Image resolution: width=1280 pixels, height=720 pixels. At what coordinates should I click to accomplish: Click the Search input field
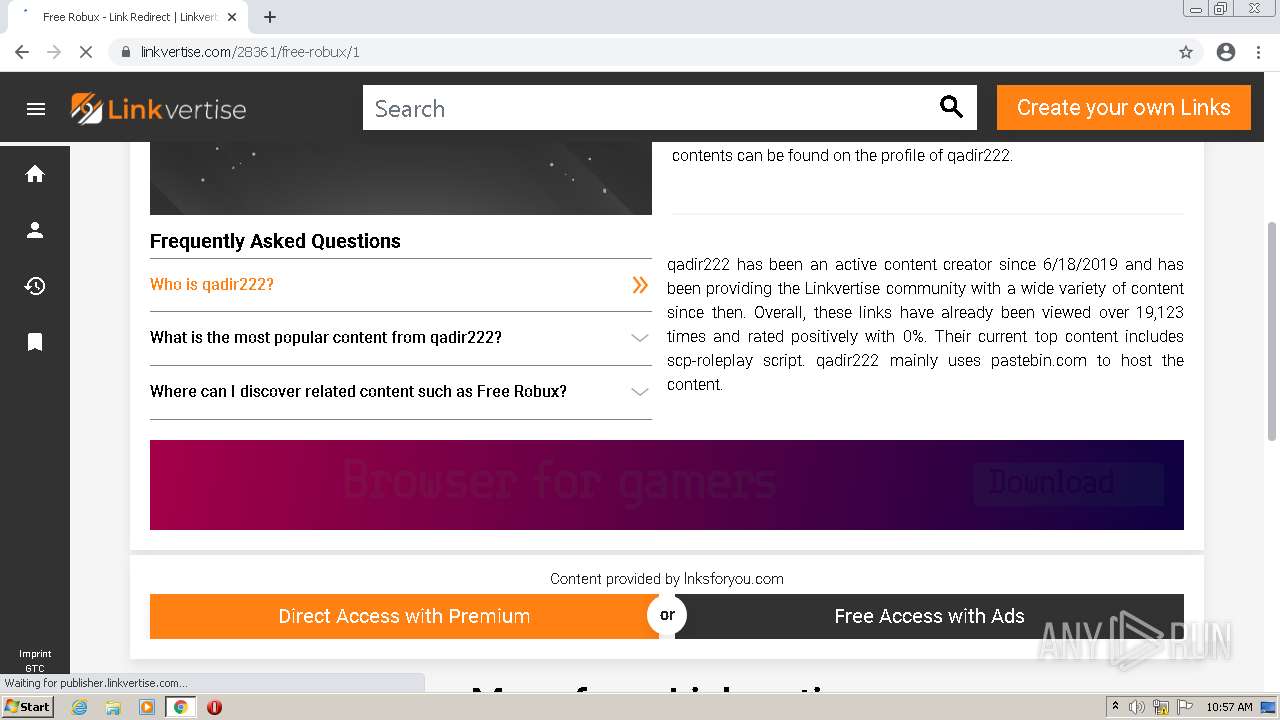coord(650,108)
